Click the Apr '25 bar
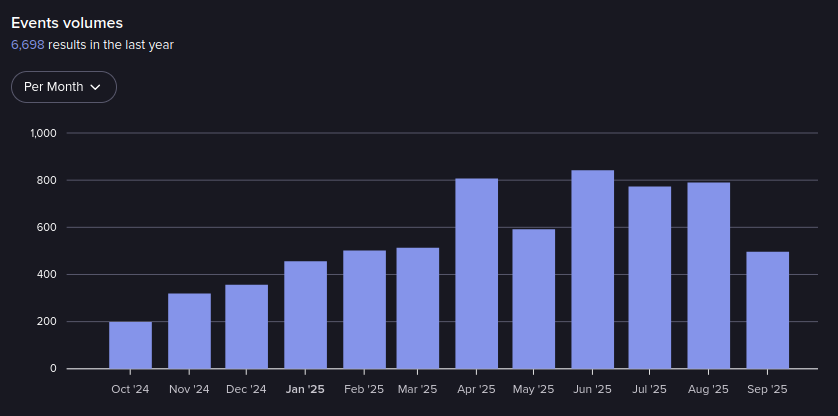 coord(476,273)
